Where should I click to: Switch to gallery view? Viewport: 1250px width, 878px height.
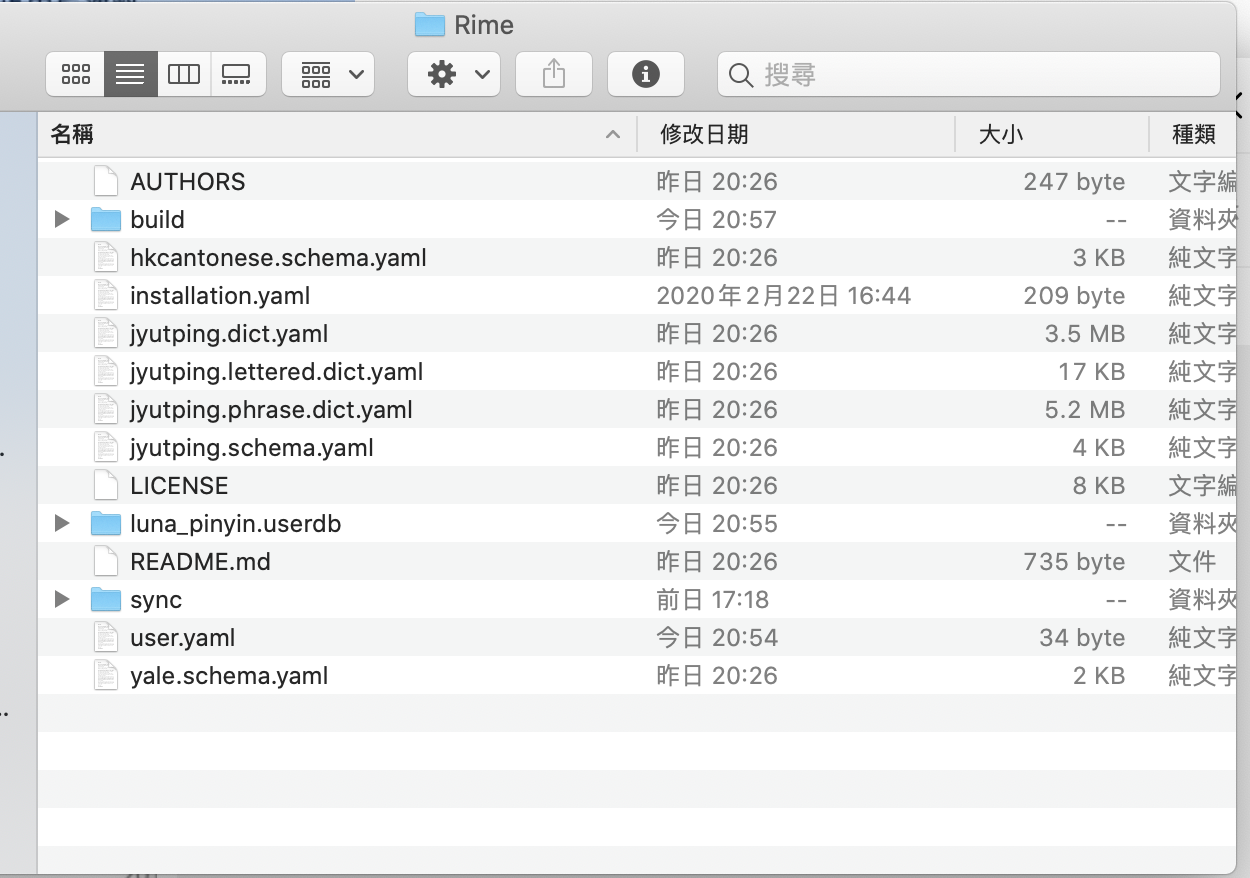[x=238, y=74]
